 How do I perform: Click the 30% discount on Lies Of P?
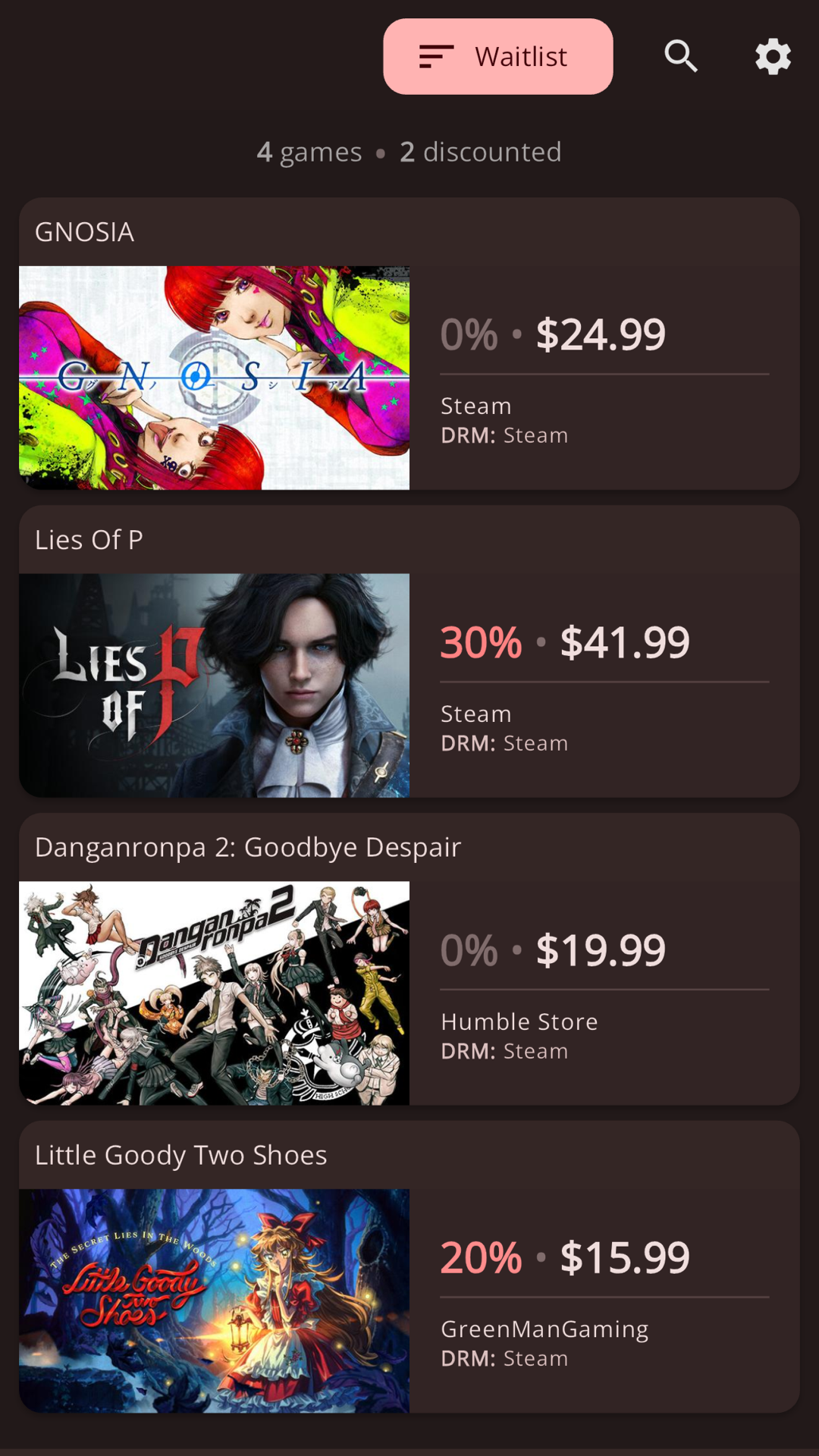[482, 642]
